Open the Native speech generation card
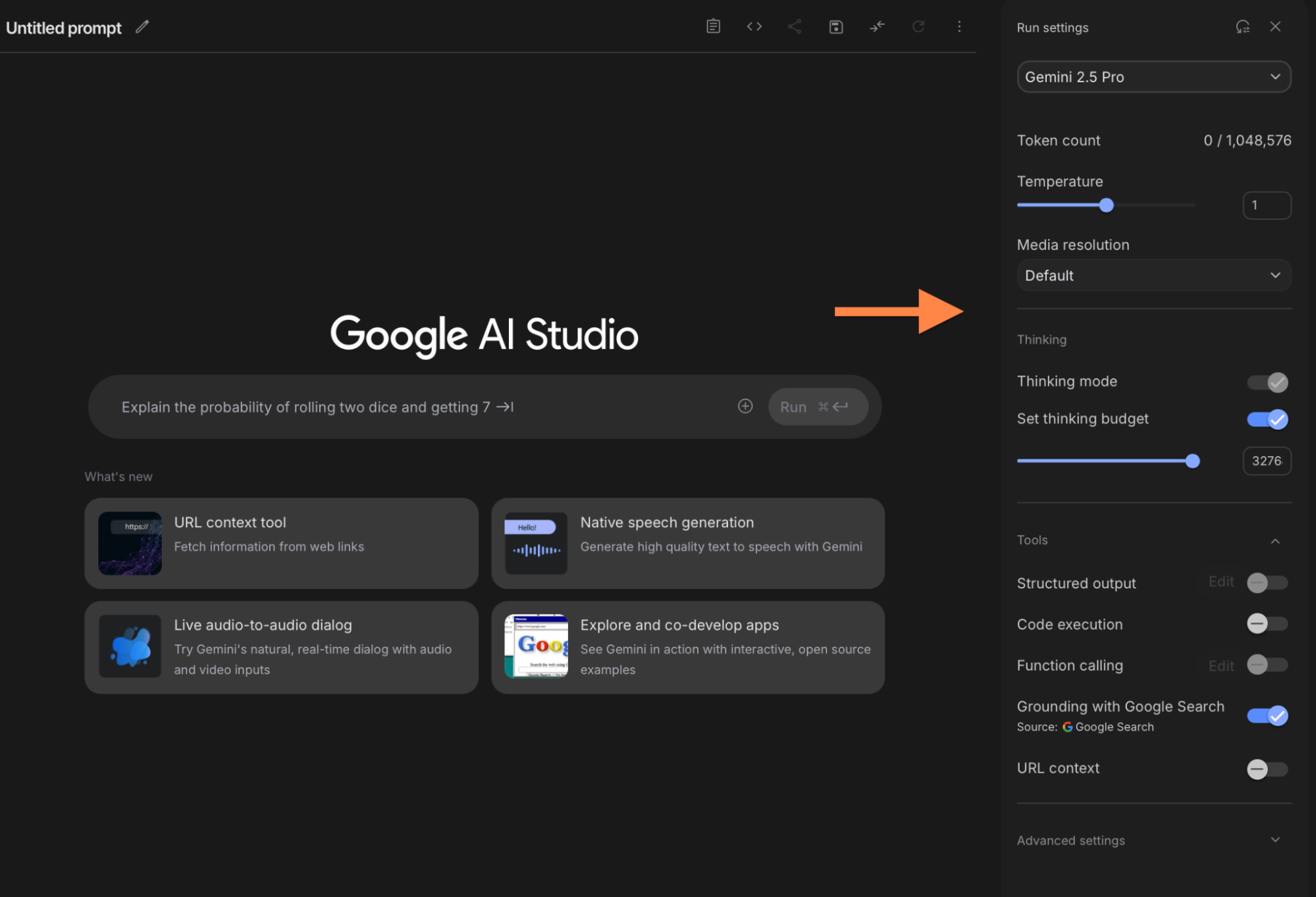 point(687,543)
